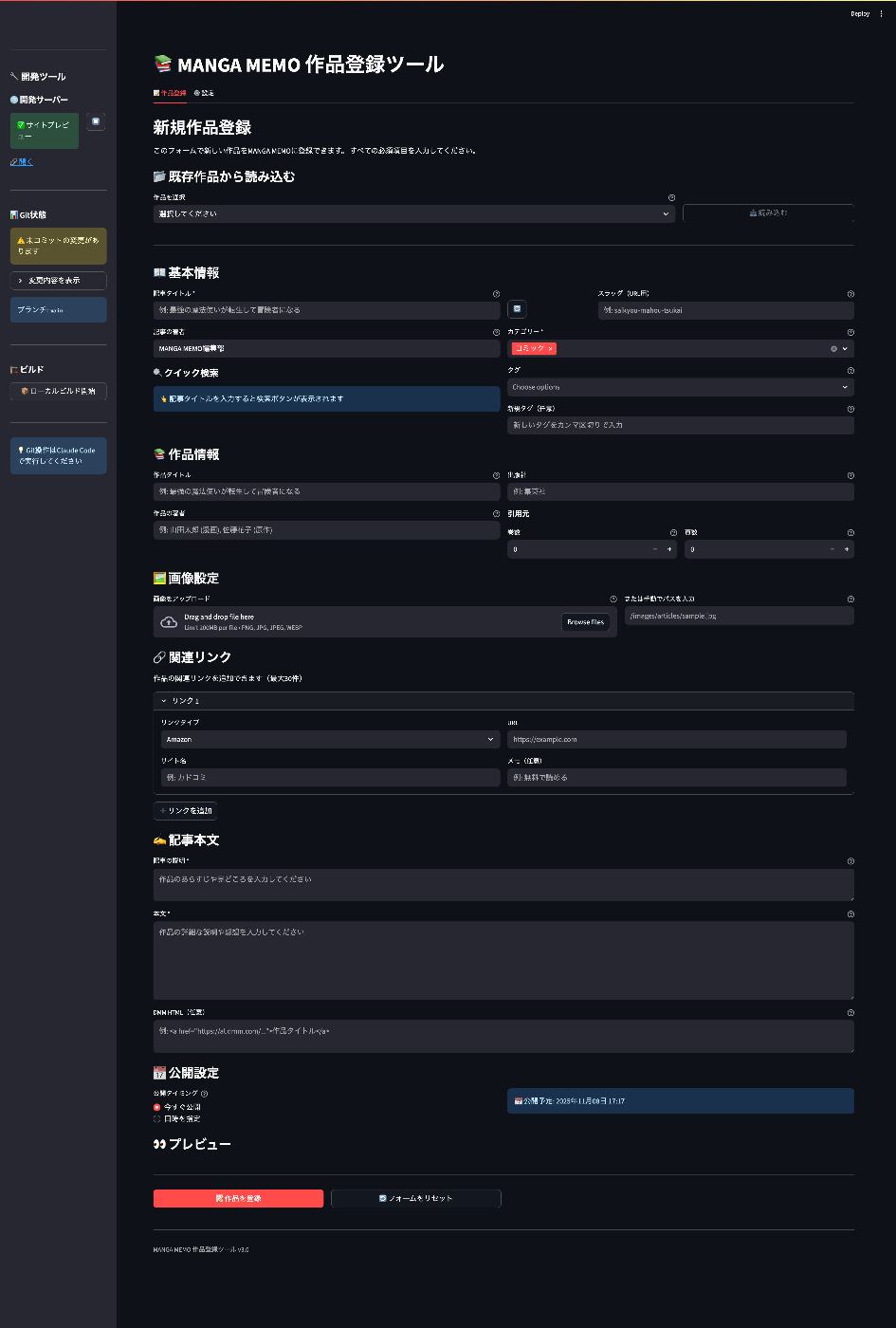896x1328 pixels.
Task: Show help for manual image path field
Action: (850, 599)
